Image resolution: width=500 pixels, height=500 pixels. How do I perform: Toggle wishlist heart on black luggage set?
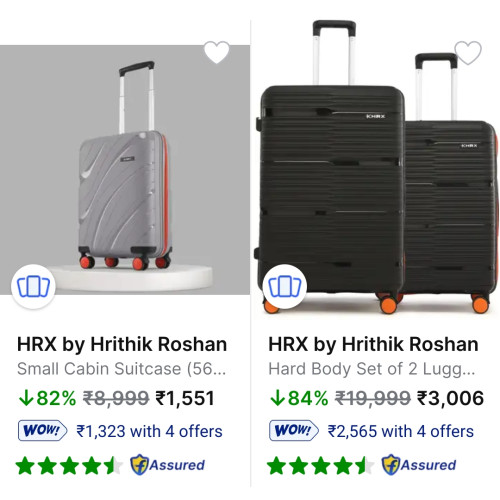(468, 52)
